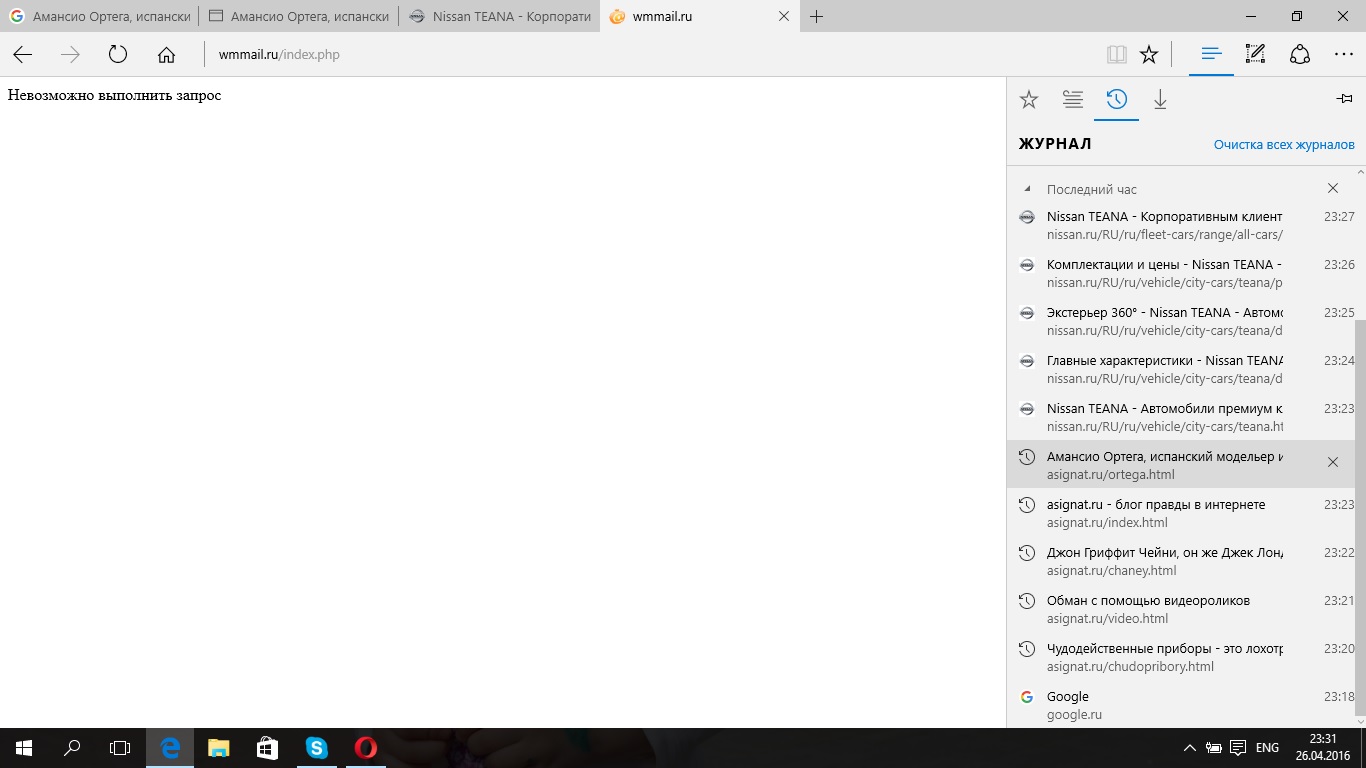Open a new tab with plus button

[x=816, y=17]
